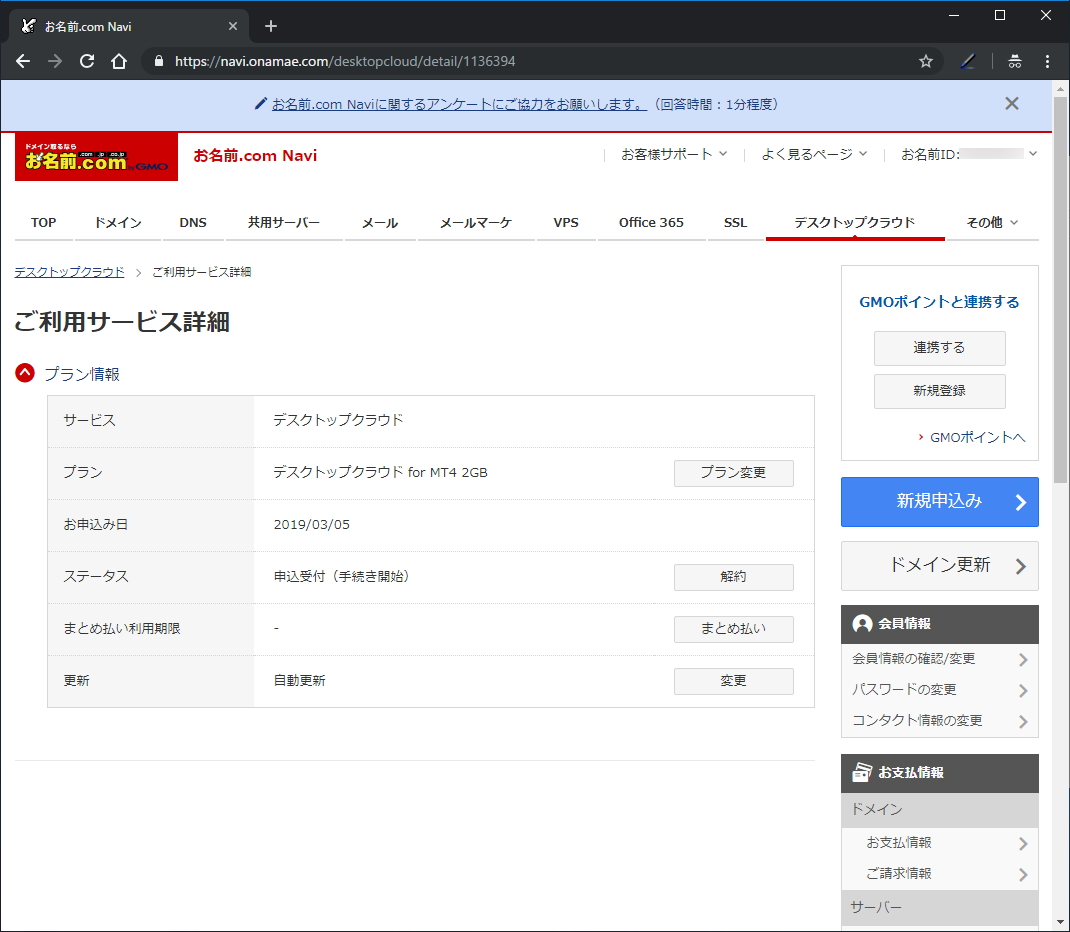Select the DNS tab
Image resolution: width=1070 pixels, height=932 pixels.
pos(193,222)
